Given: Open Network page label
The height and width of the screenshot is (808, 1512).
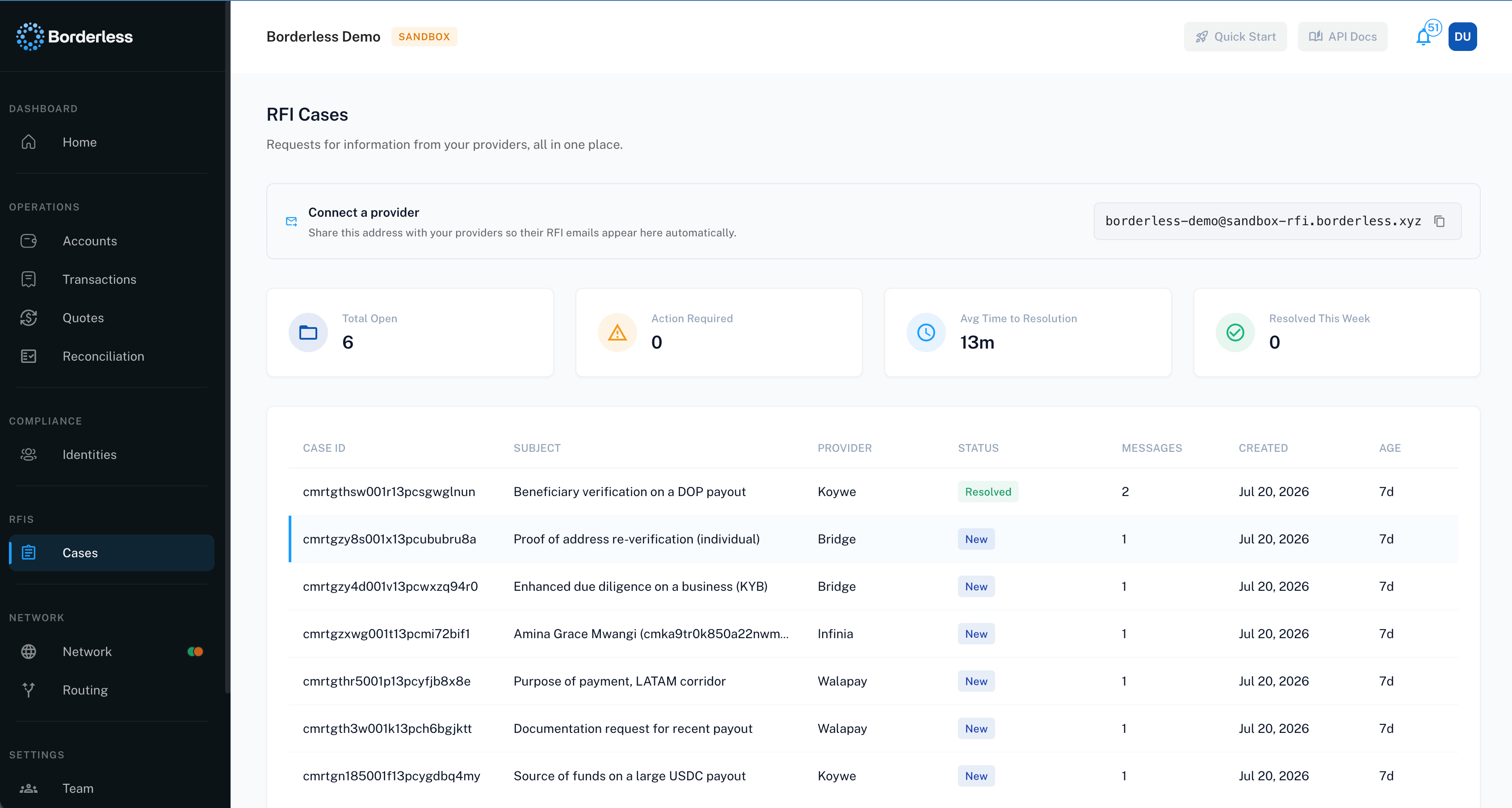Looking at the screenshot, I should 87,651.
